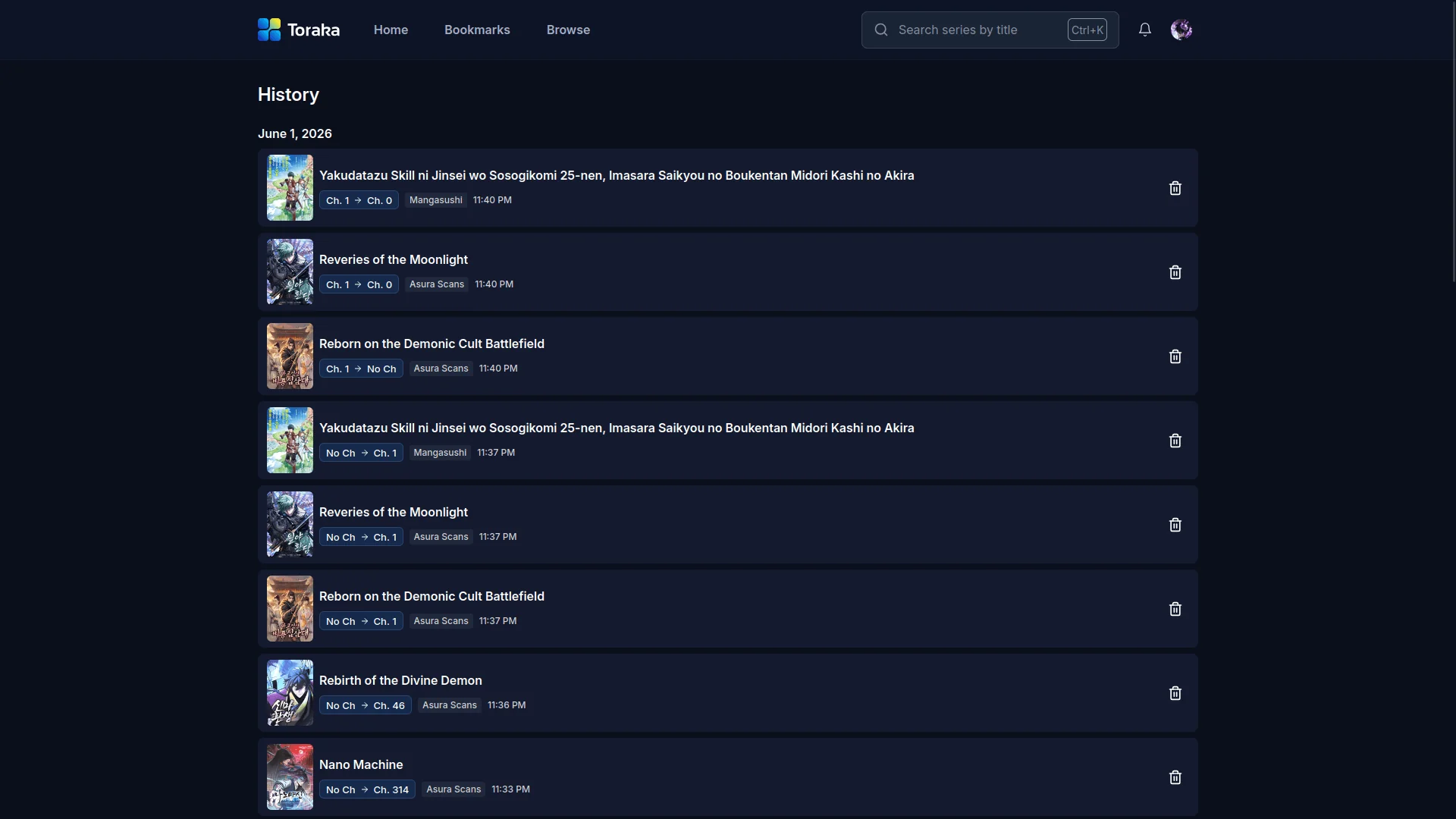Delete the Reveries of the Moonlight 11:40 PM entry
The height and width of the screenshot is (819, 1456).
pos(1175,272)
